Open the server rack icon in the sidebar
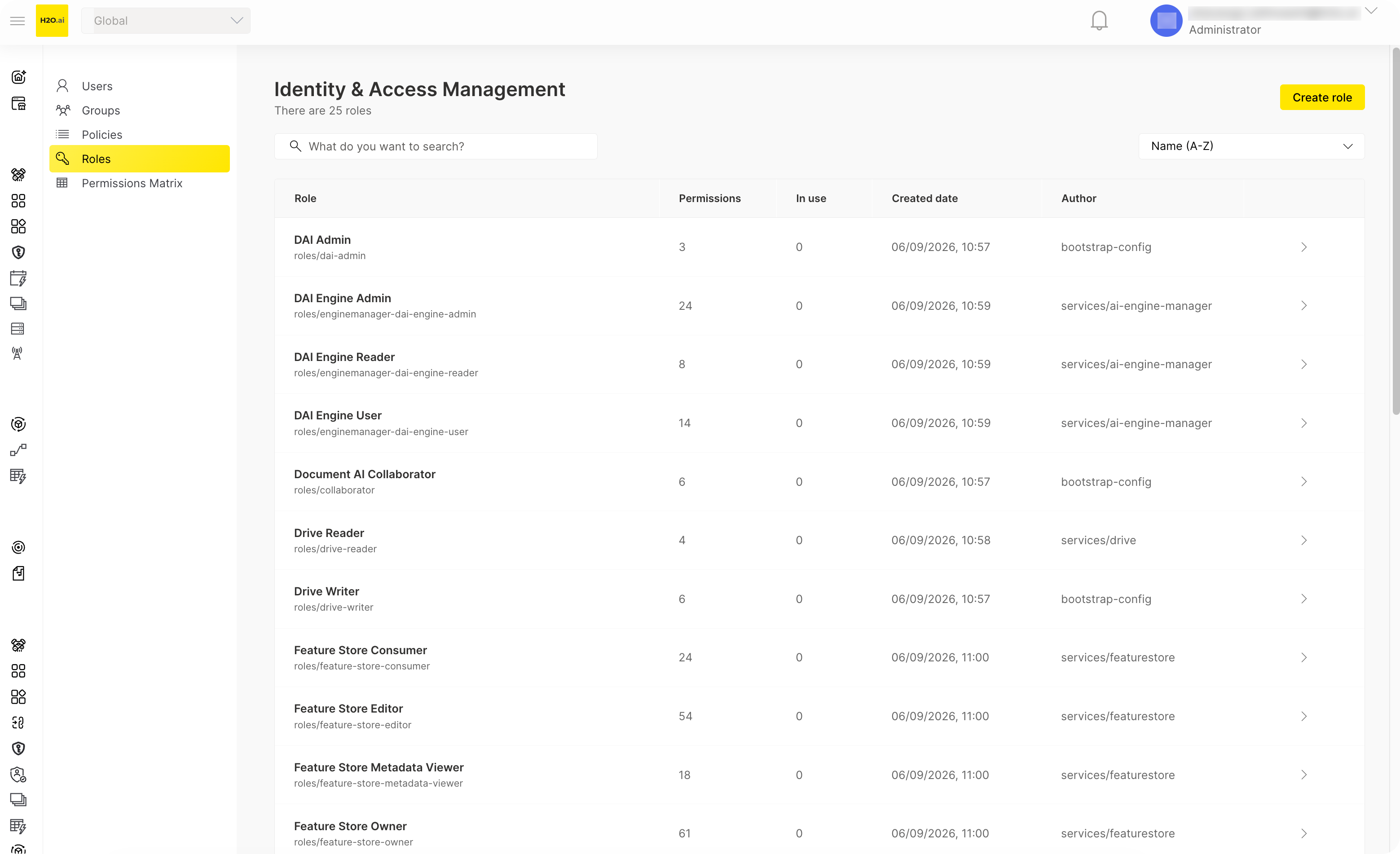This screenshot has width=1400, height=854. 18,328
